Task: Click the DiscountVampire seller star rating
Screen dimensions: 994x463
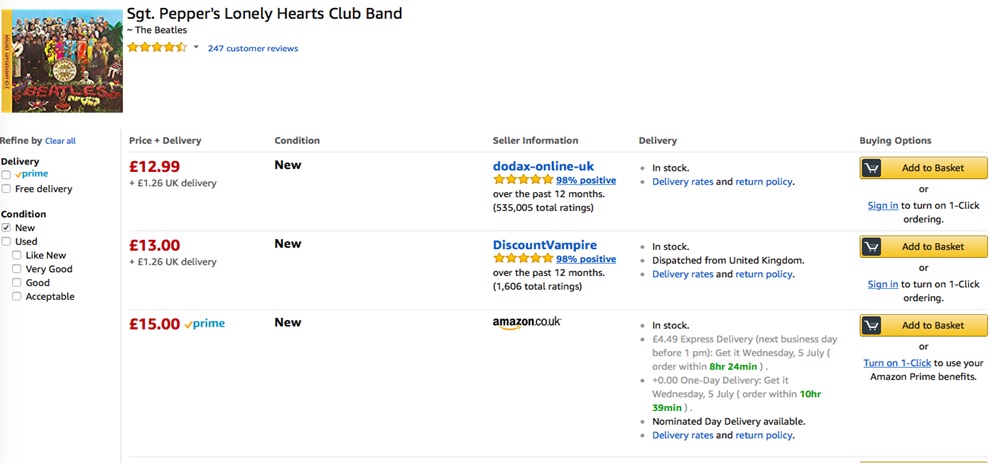Action: click(523, 259)
